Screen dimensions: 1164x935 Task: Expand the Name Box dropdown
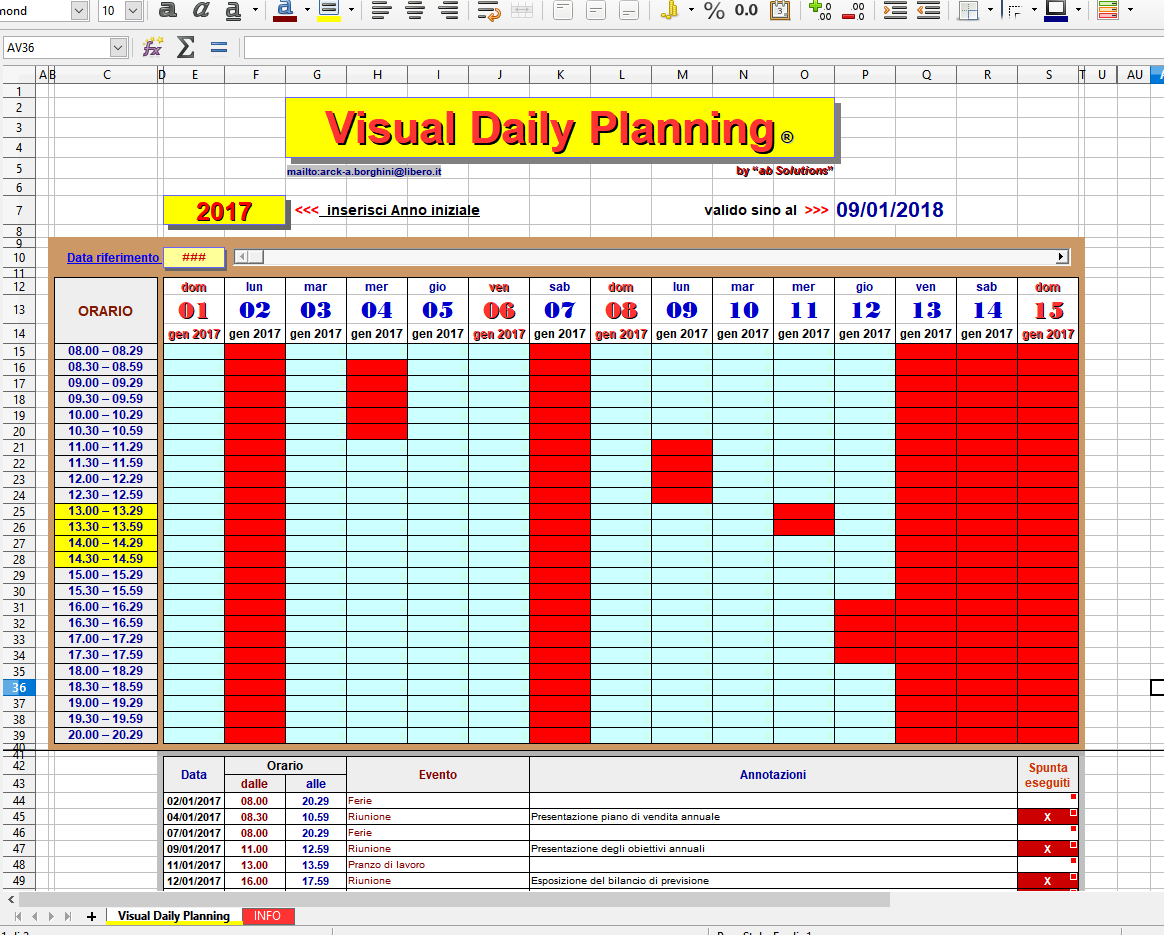117,47
